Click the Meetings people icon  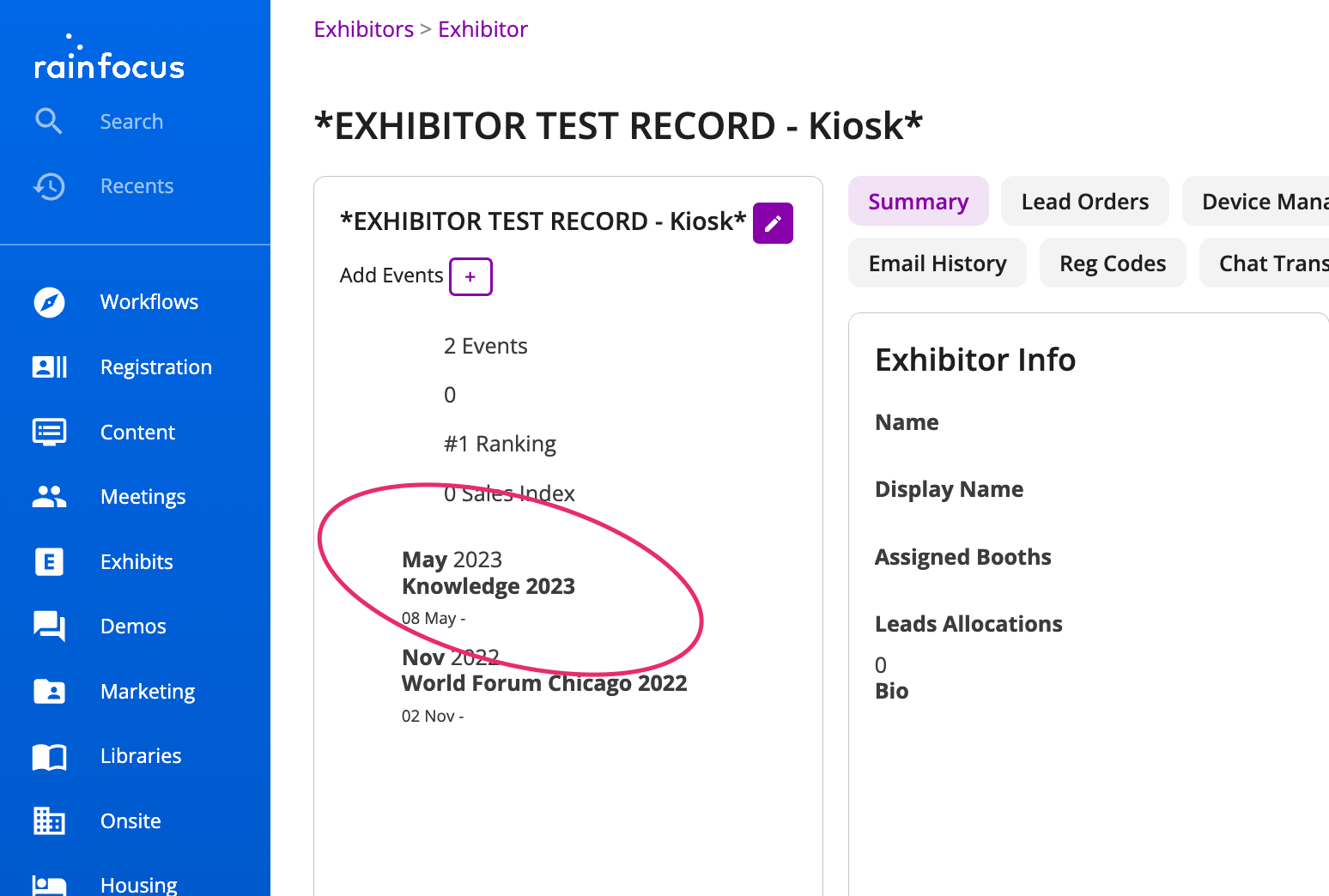[49, 497]
